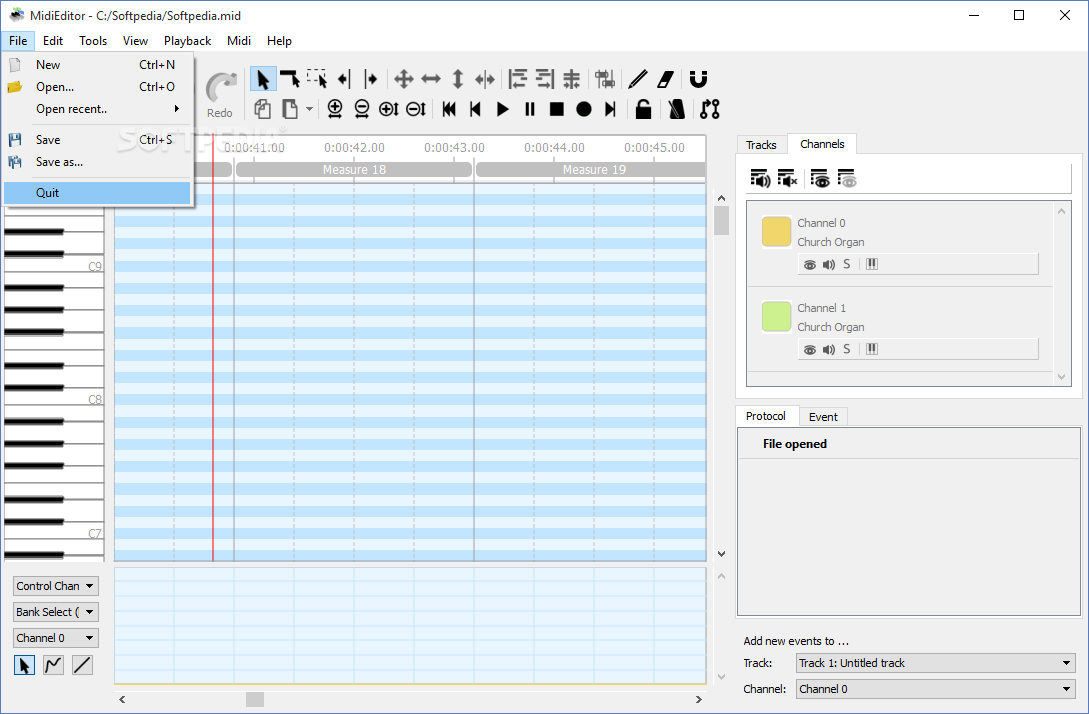Open the set file tracks/connection icon
The width and height of the screenshot is (1089, 714).
(710, 109)
